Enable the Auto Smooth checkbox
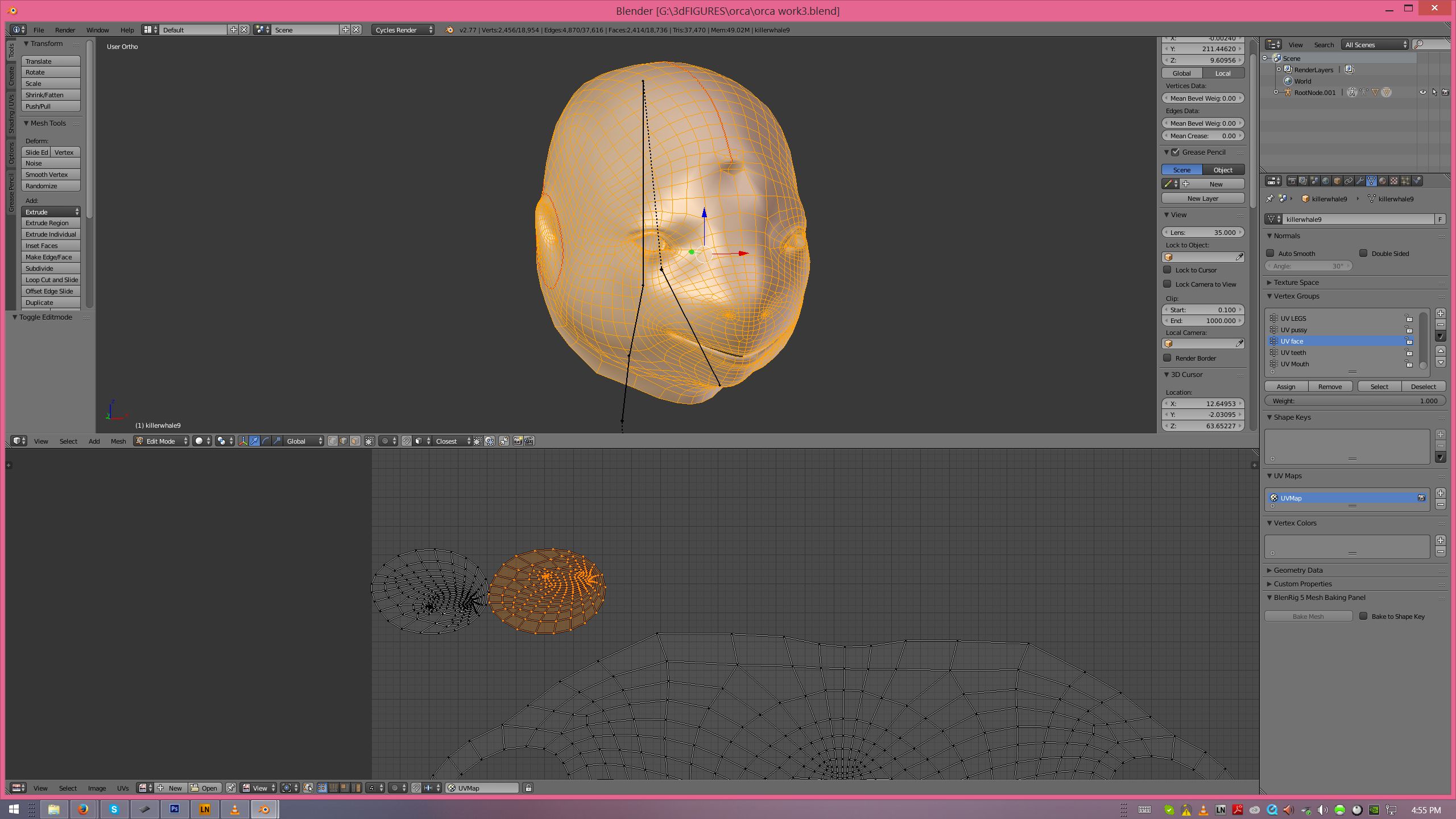 1271,253
